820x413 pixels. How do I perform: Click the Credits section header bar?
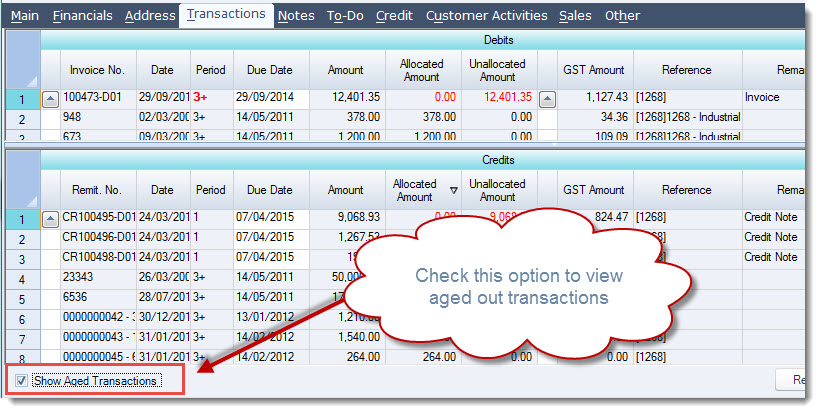(x=423, y=160)
